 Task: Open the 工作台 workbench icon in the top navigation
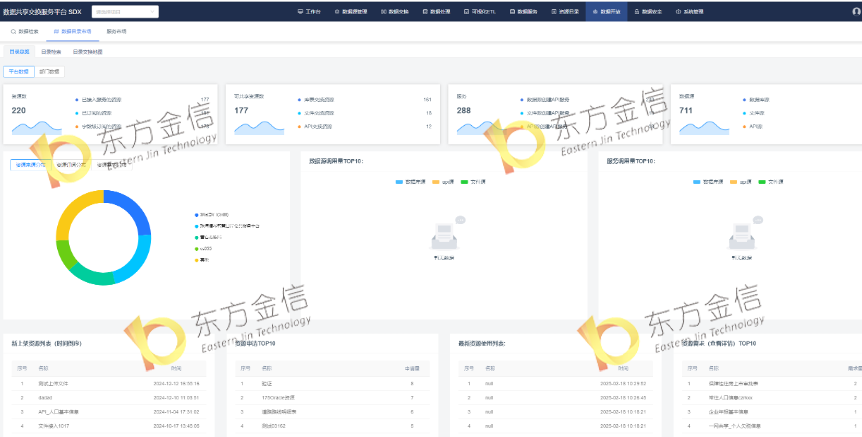coord(300,12)
